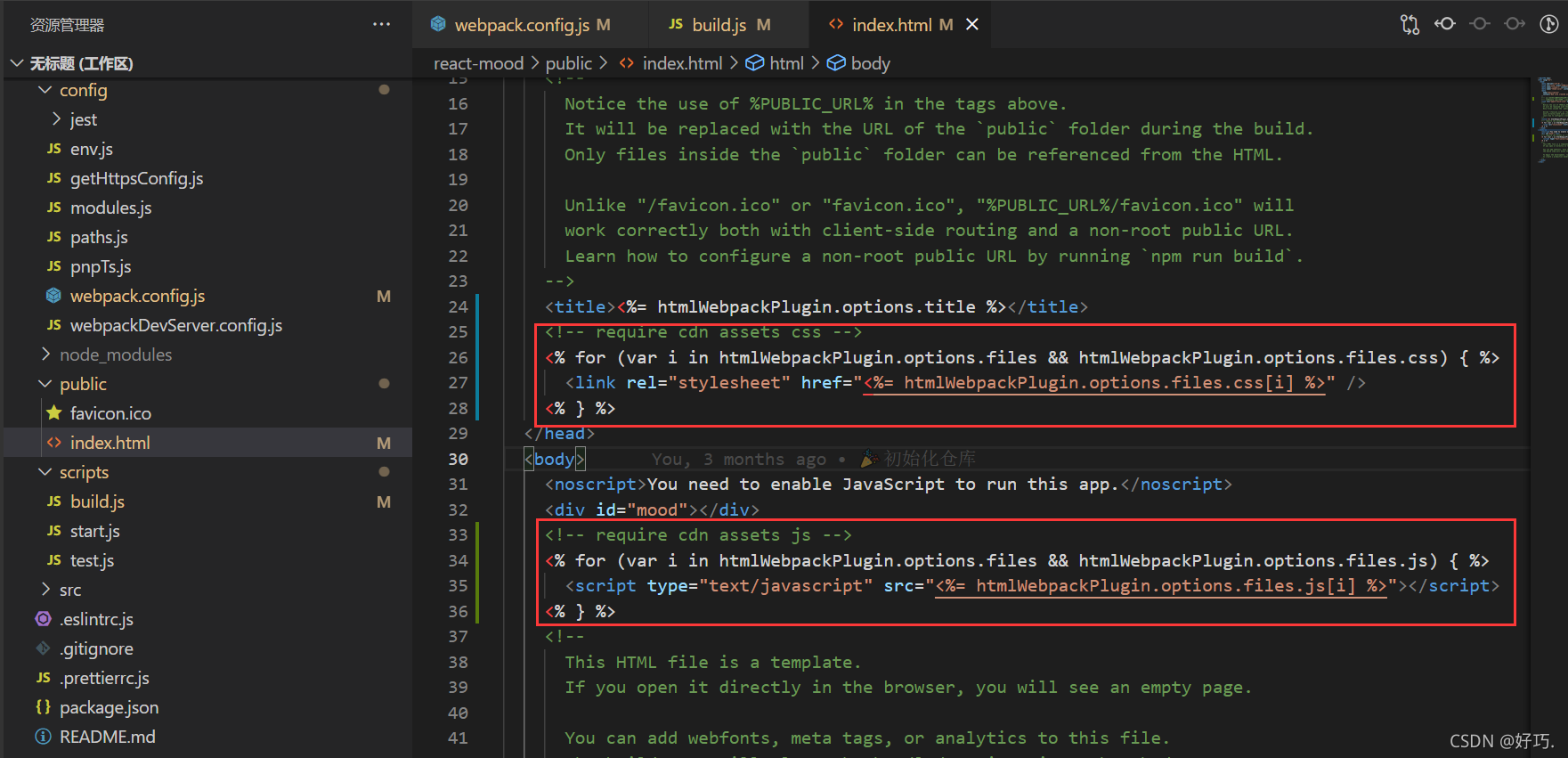The height and width of the screenshot is (758, 1568).
Task: Close the index.html editor tab
Action: [972, 25]
